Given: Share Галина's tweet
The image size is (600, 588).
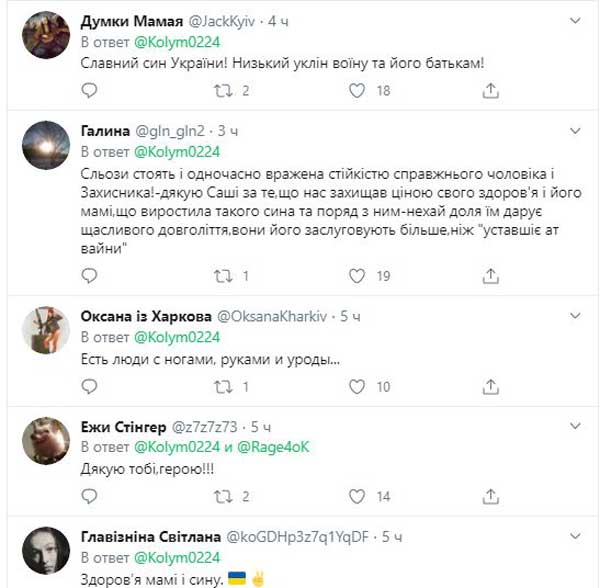Looking at the screenshot, I should [490, 275].
